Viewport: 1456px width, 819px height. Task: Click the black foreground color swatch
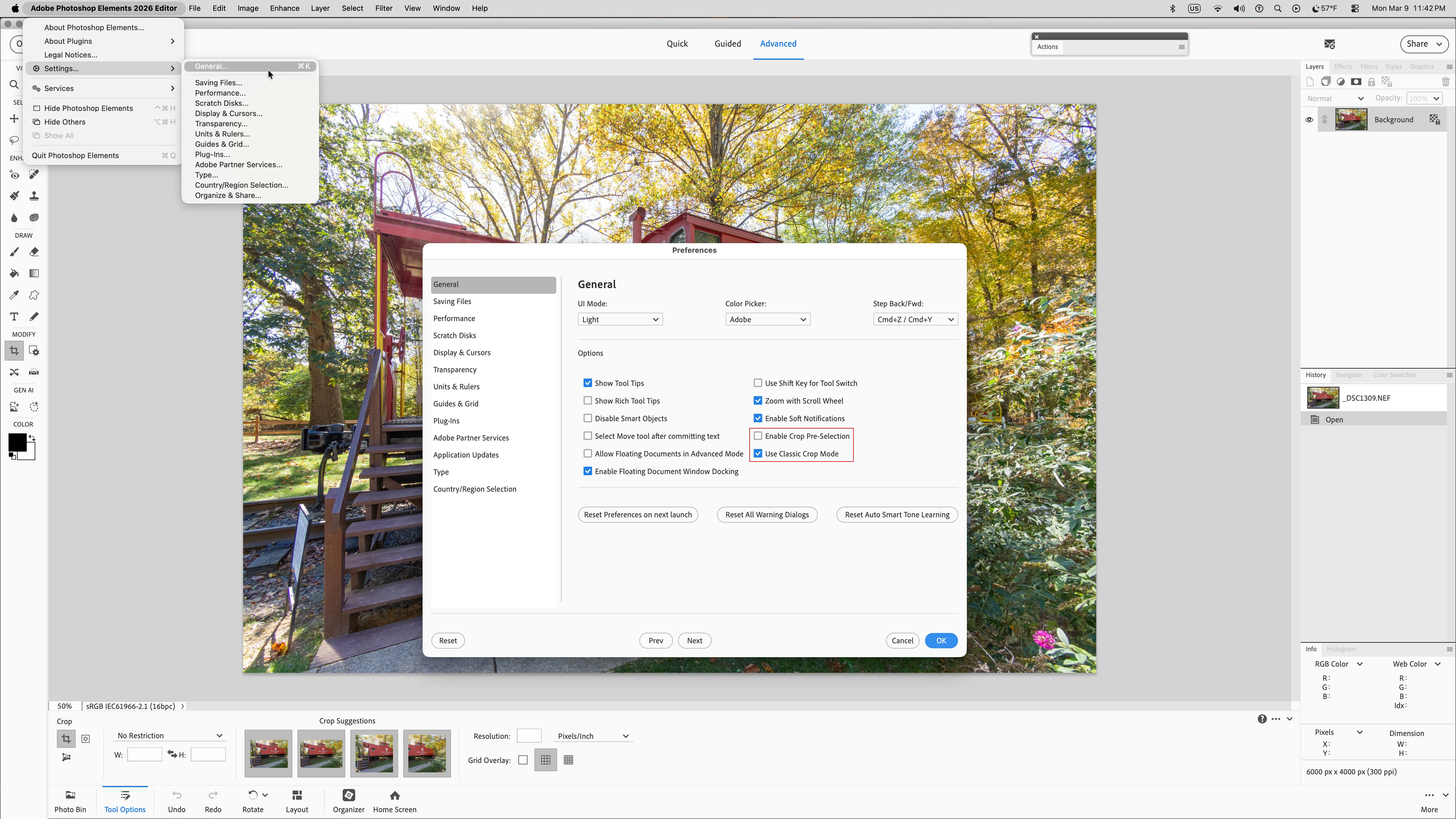[16, 442]
